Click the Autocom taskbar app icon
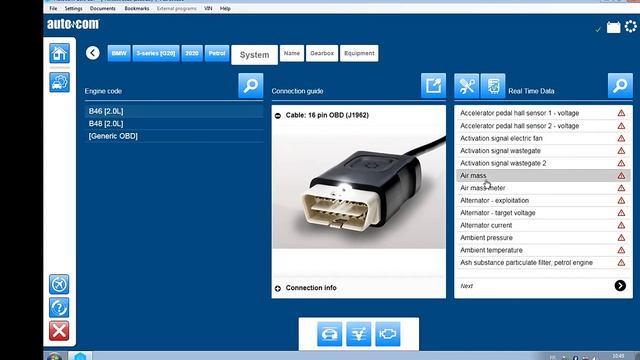 tap(80, 356)
